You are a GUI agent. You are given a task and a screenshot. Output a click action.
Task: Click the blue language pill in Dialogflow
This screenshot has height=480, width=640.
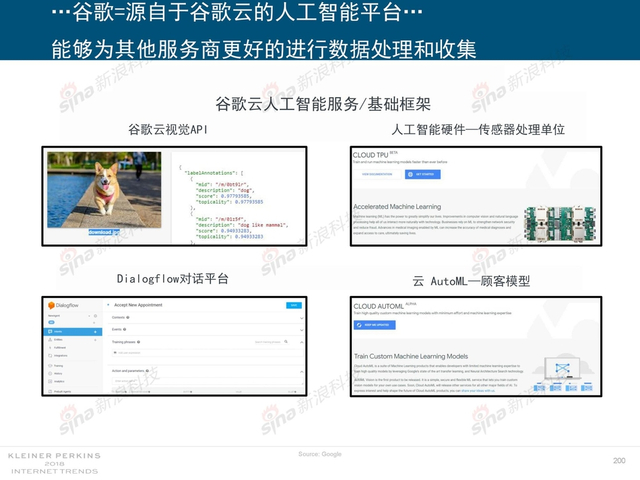coord(51,322)
